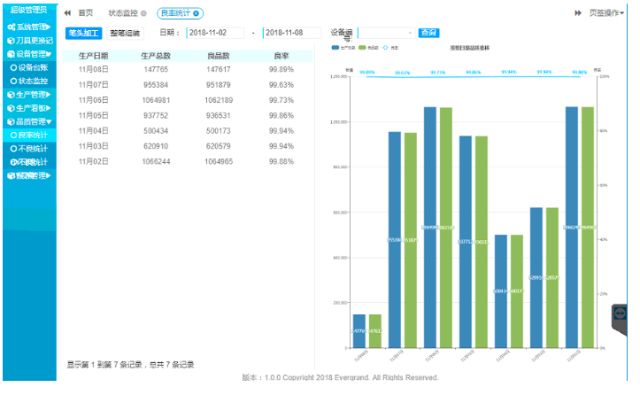Screen dimensions: 640x395
Task: Collapse the 品质管理 sidebar menu
Action: tap(29, 122)
